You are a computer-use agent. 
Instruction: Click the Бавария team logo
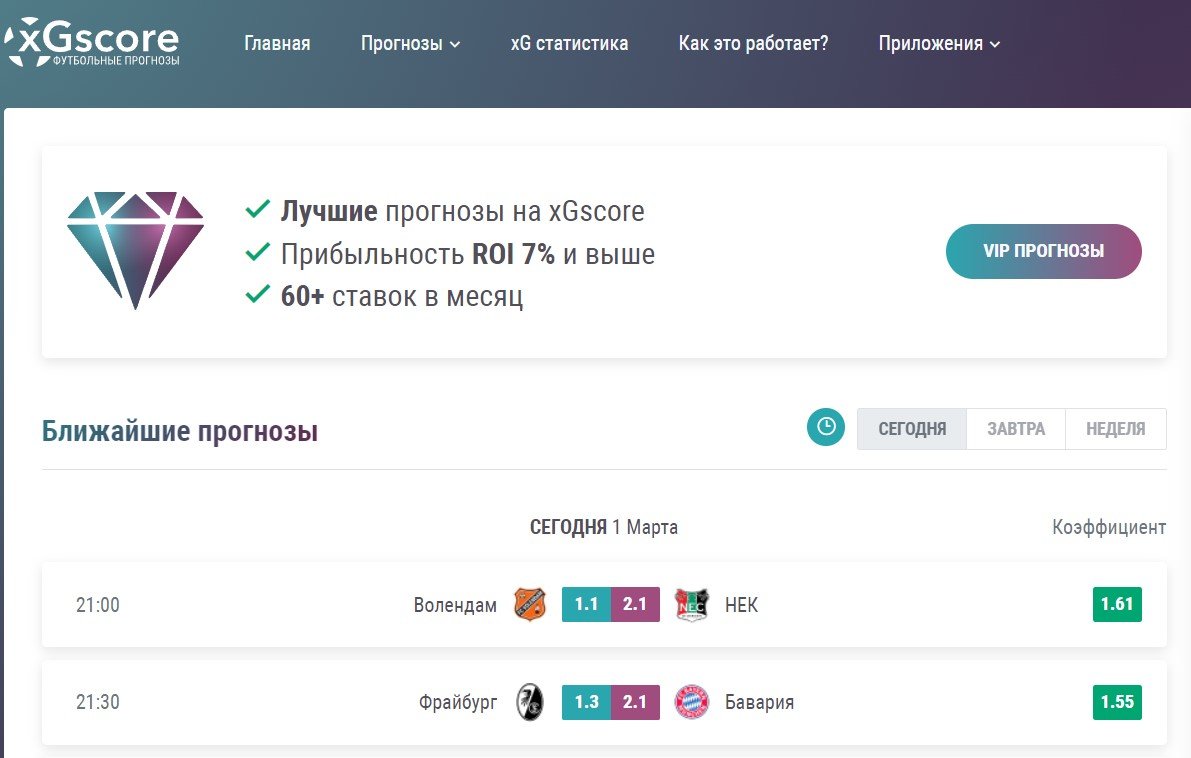pos(692,702)
